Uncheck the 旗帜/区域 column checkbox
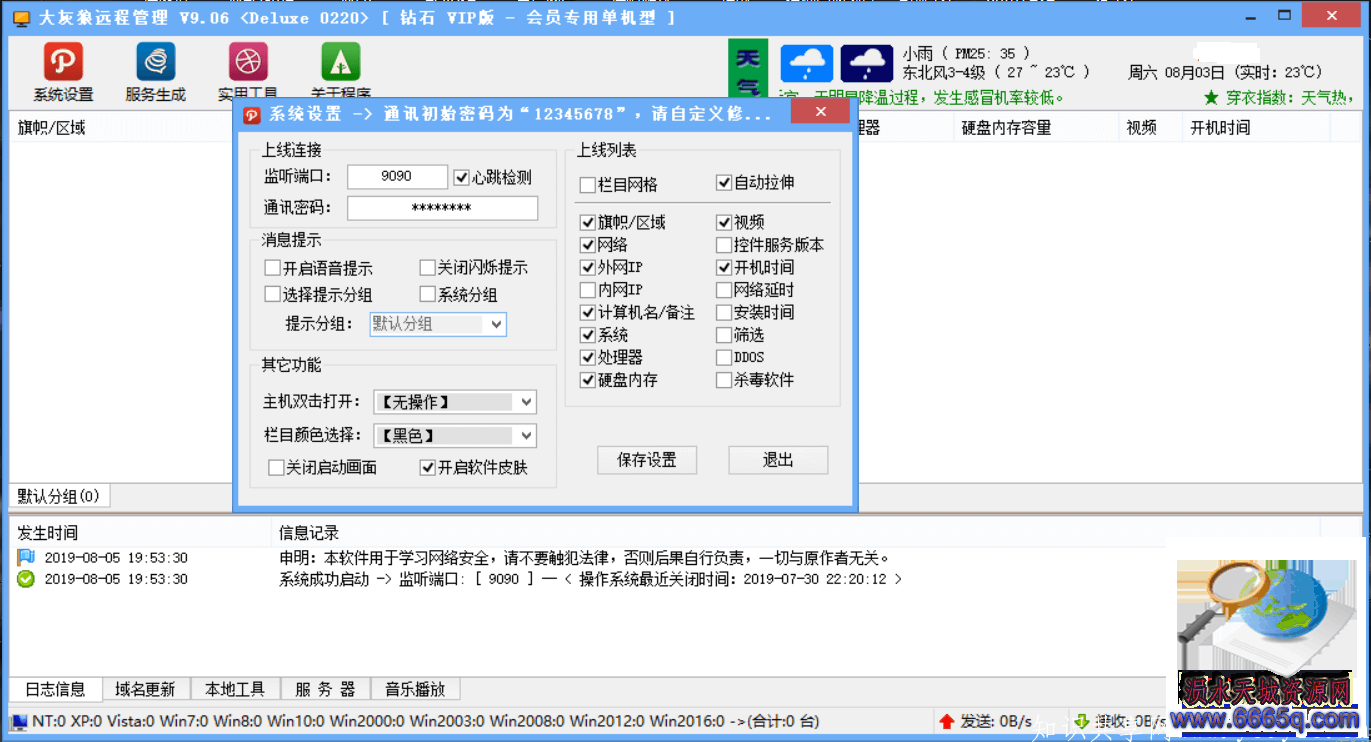This screenshot has height=742, width=1371. tap(588, 222)
